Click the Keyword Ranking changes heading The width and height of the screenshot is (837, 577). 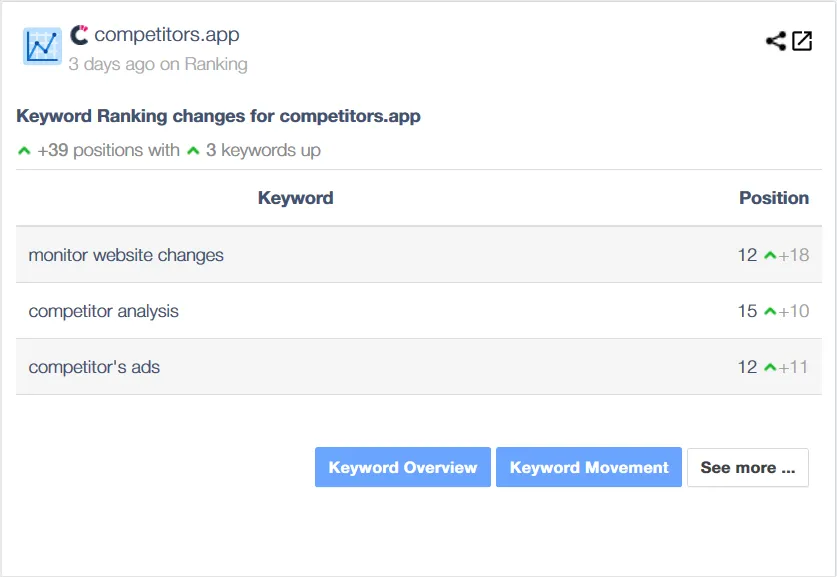tap(218, 116)
